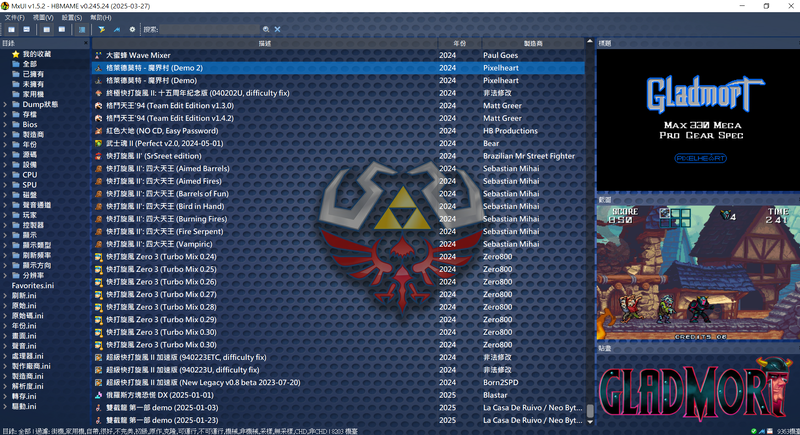Viewport: 800px width, 435px height.
Task: Expand the 刷新.ini node
Action: click(5, 296)
